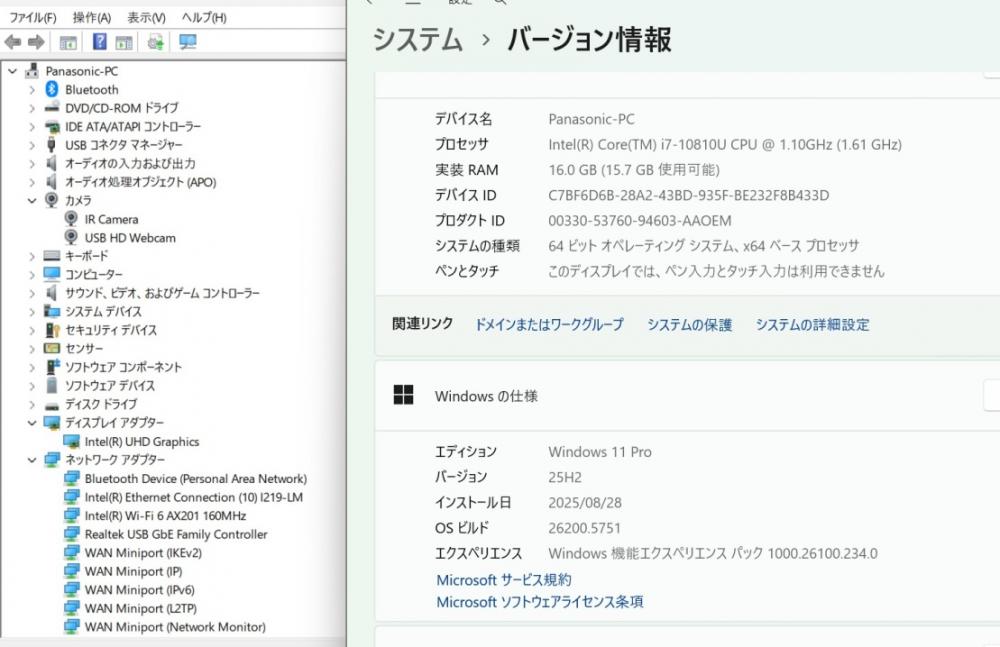Collapse the カメラ category

click(x=32, y=200)
